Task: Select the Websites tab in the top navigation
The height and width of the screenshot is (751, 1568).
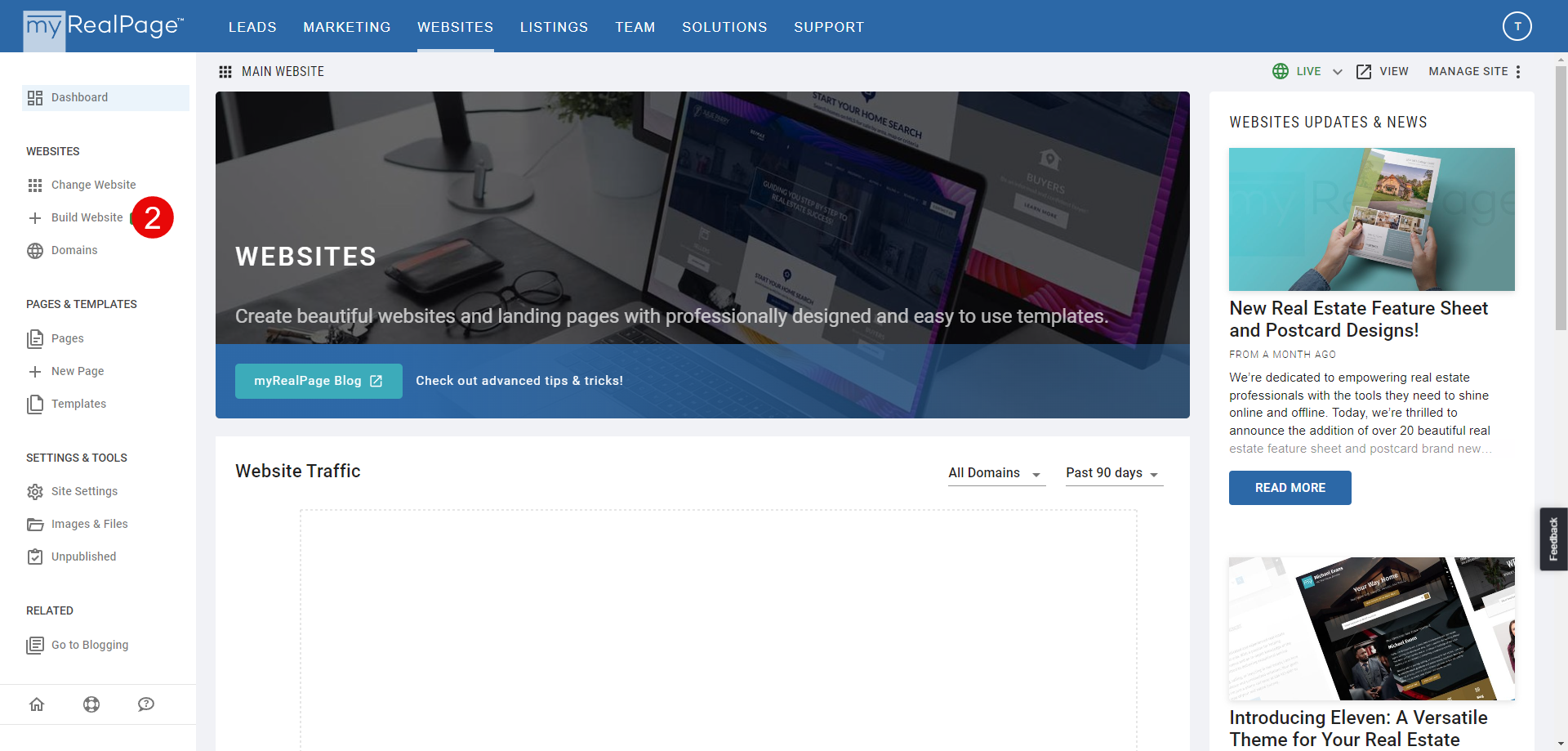Action: (456, 27)
